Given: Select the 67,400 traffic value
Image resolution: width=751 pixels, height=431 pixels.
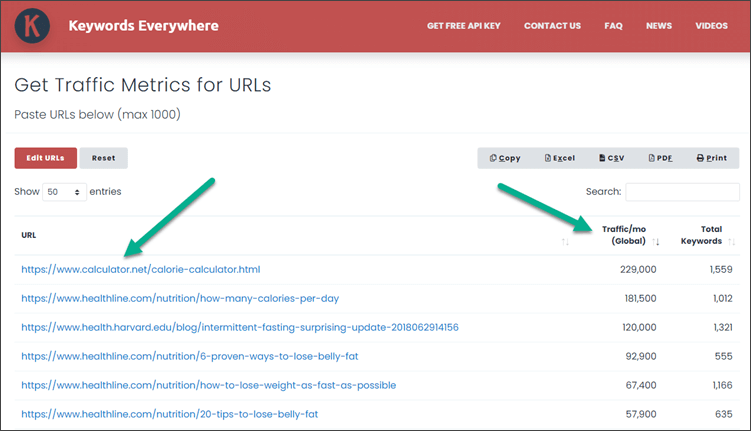Looking at the screenshot, I should pyautogui.click(x=641, y=386).
